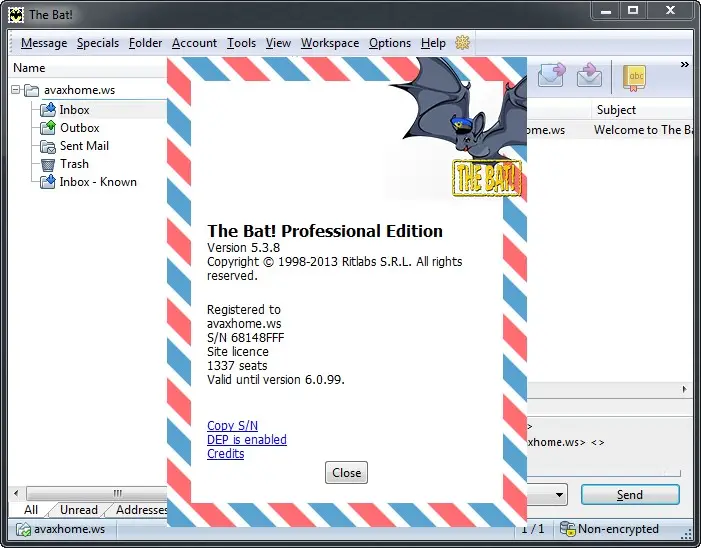Open the address book toolbar icon
Screen dimensions: 701x548
[634, 78]
